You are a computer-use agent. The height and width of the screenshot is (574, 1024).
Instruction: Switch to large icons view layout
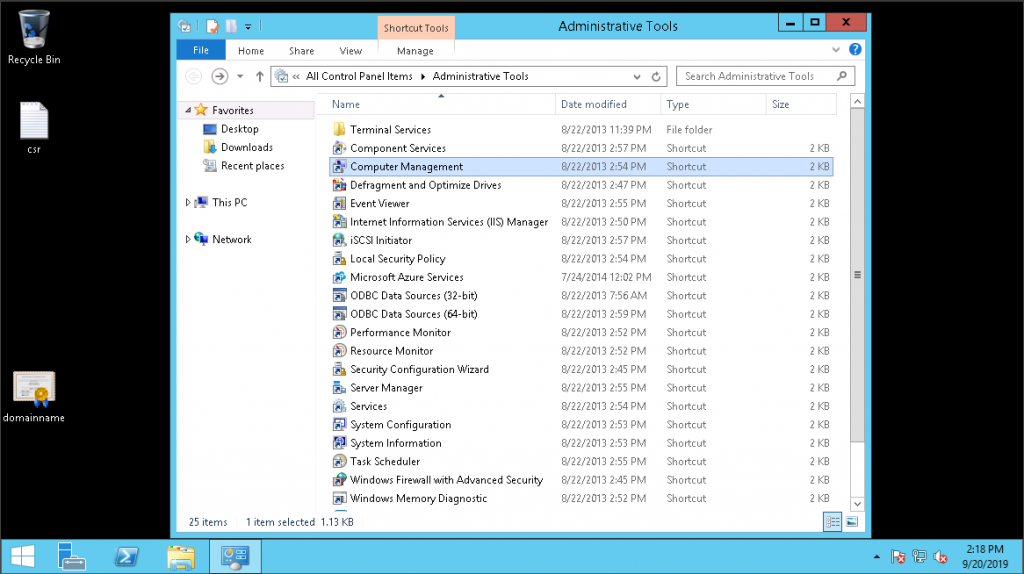pyautogui.click(x=852, y=522)
